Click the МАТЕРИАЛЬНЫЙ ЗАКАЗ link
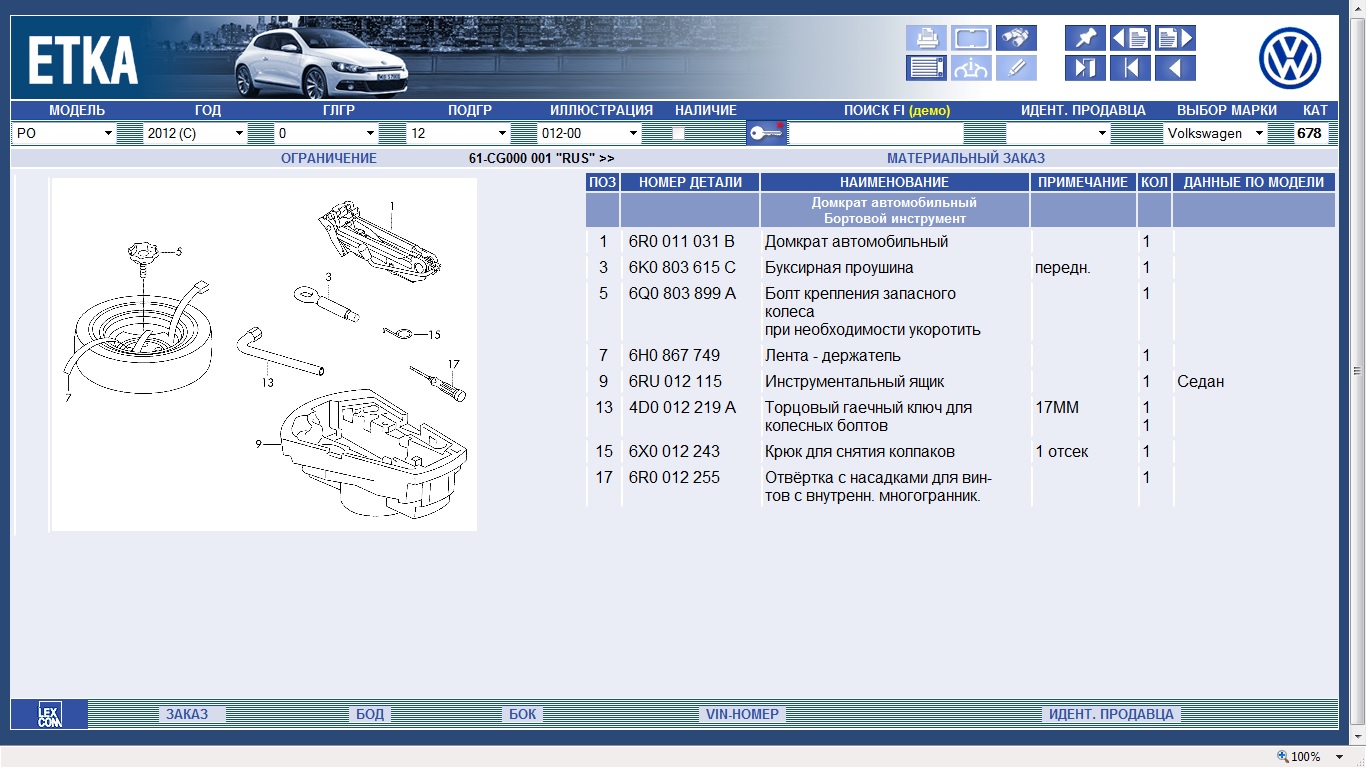This screenshot has height=768, width=1366. (x=965, y=158)
